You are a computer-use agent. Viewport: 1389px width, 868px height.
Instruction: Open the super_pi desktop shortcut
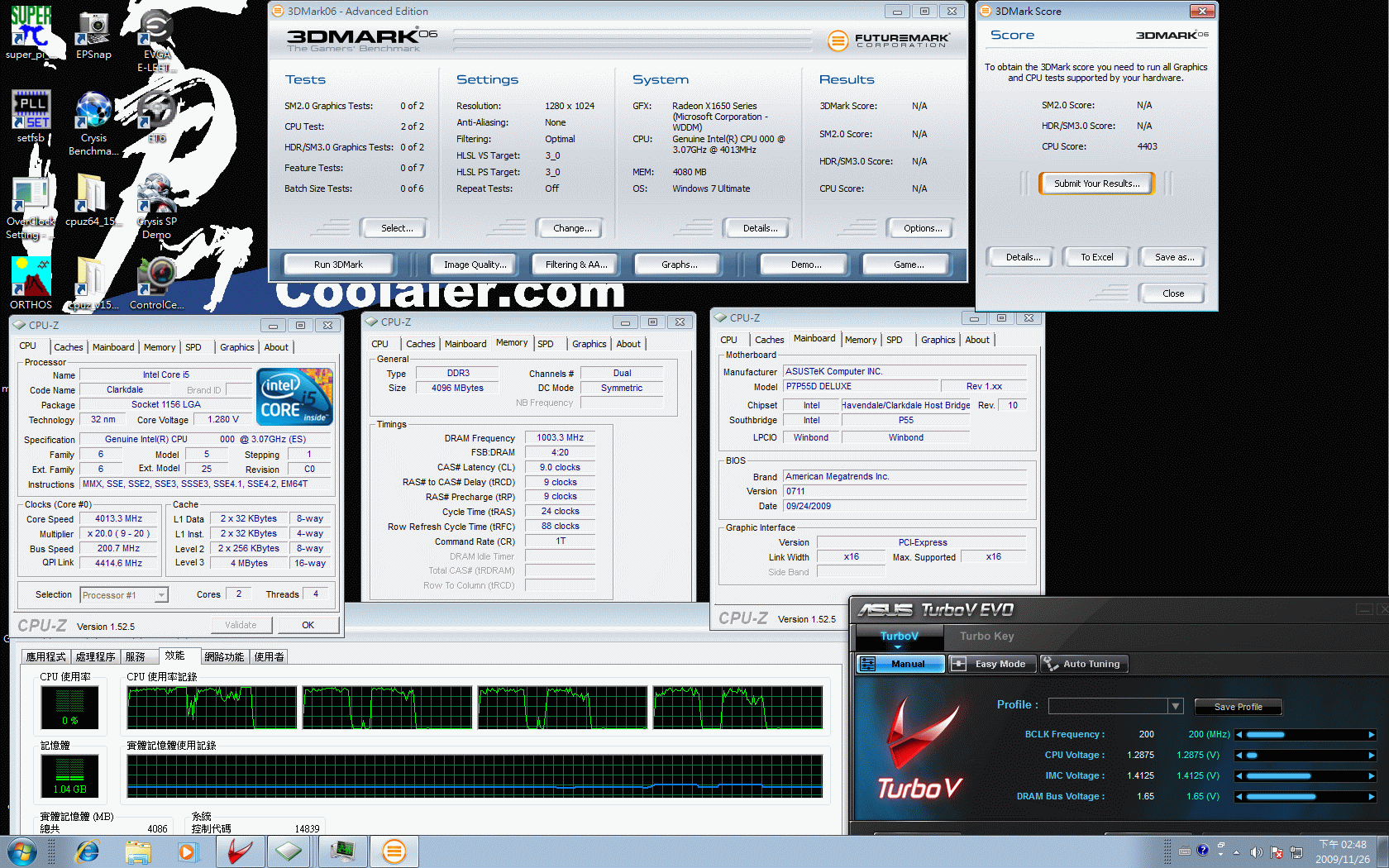tap(31, 33)
